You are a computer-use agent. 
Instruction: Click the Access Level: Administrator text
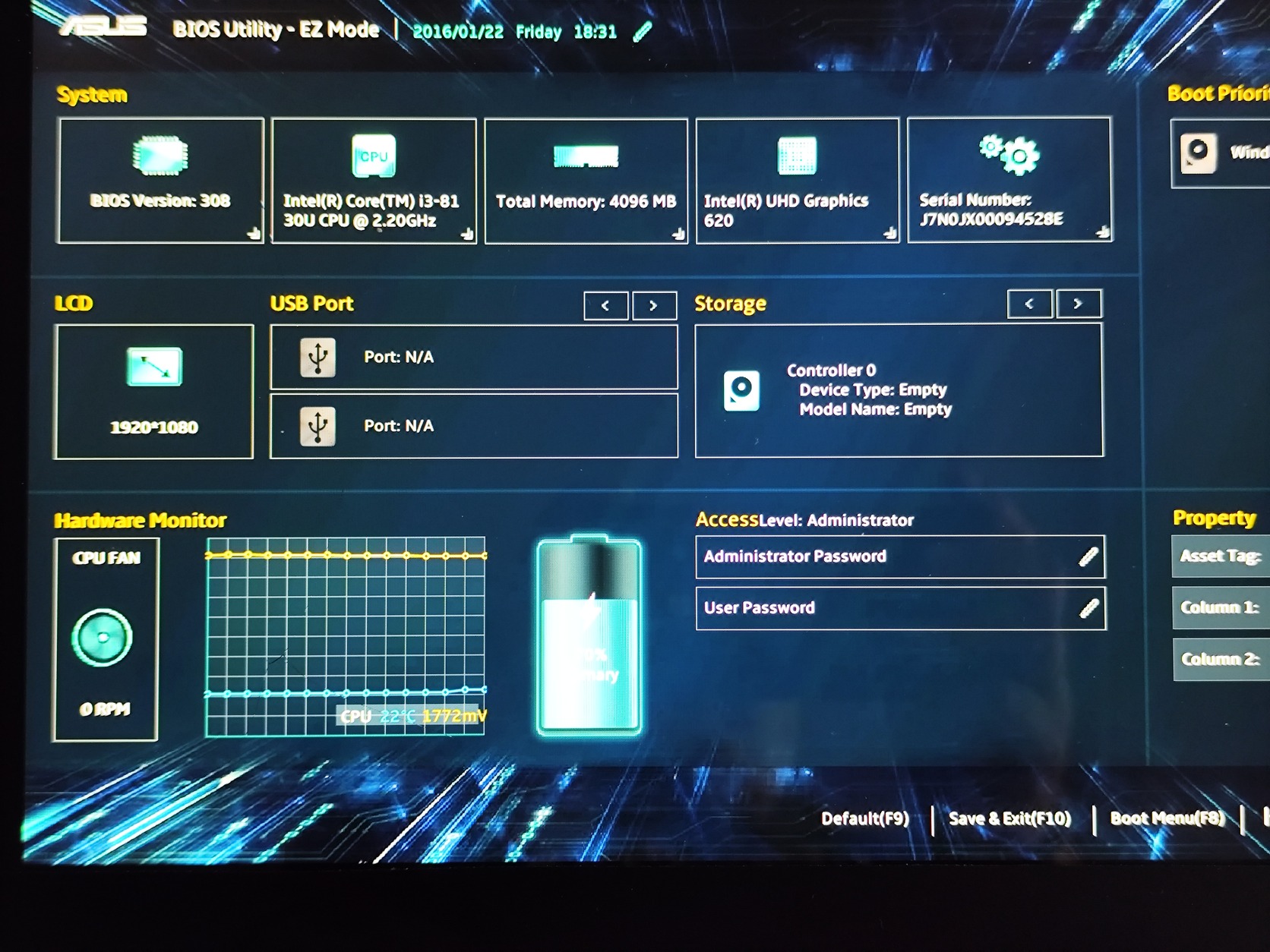[x=804, y=520]
